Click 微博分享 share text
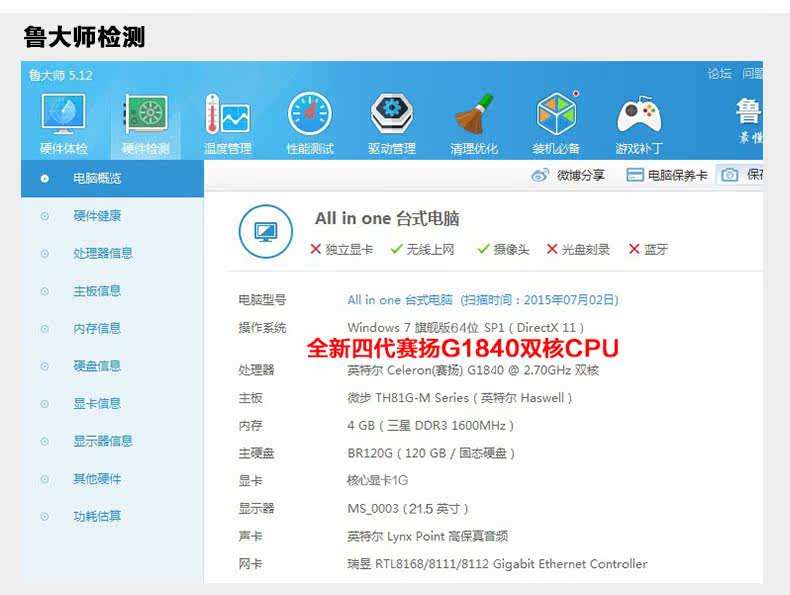The width and height of the screenshot is (790, 595). pos(580,175)
